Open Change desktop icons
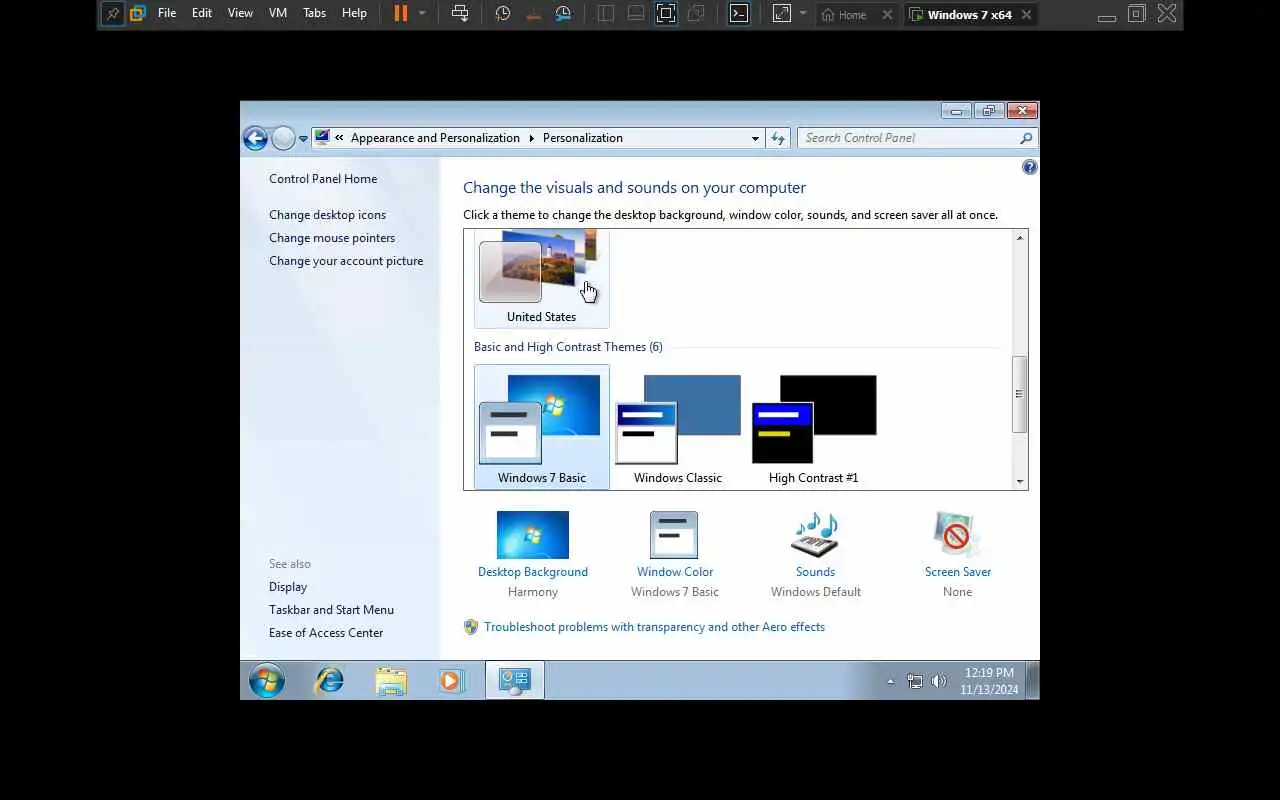The height and width of the screenshot is (800, 1280). pos(327,215)
